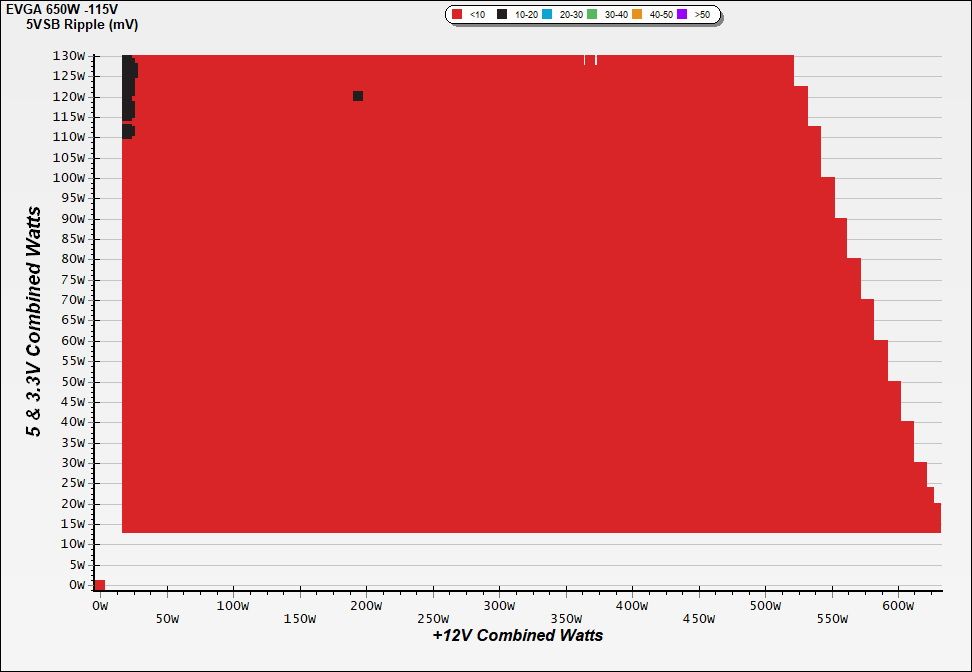Click the '200w' x-axis label
The height and width of the screenshot is (672, 972).
[366, 606]
